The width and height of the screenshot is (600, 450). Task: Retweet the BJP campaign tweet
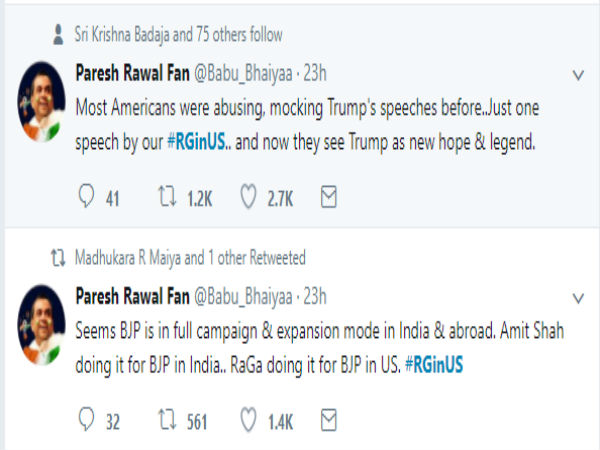168,420
